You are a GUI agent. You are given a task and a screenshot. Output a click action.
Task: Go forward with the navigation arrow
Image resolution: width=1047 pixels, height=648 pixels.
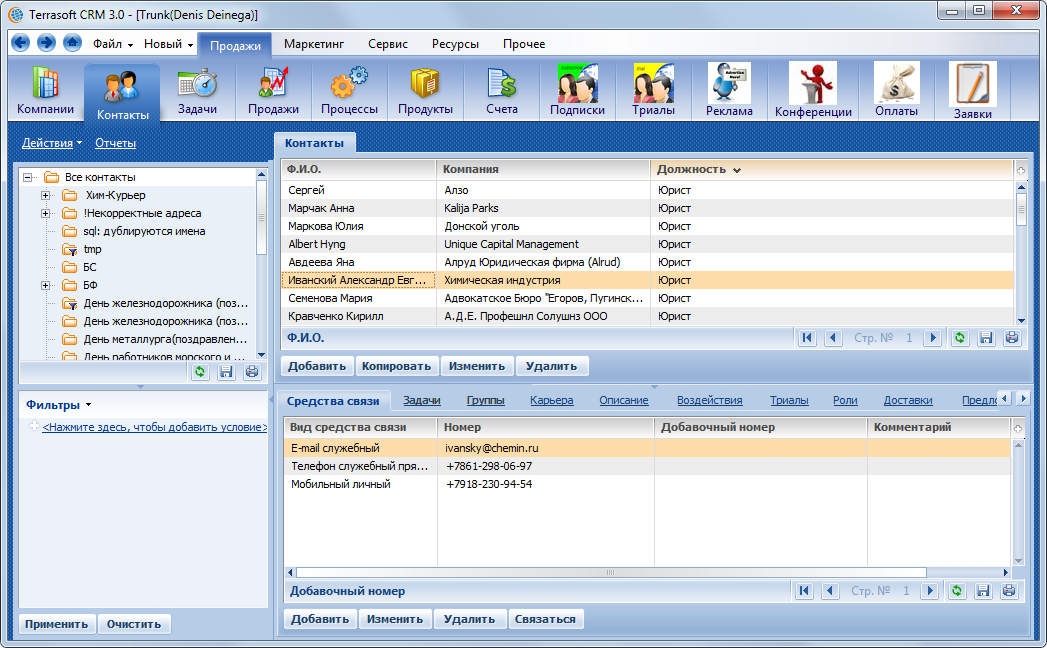pos(46,43)
